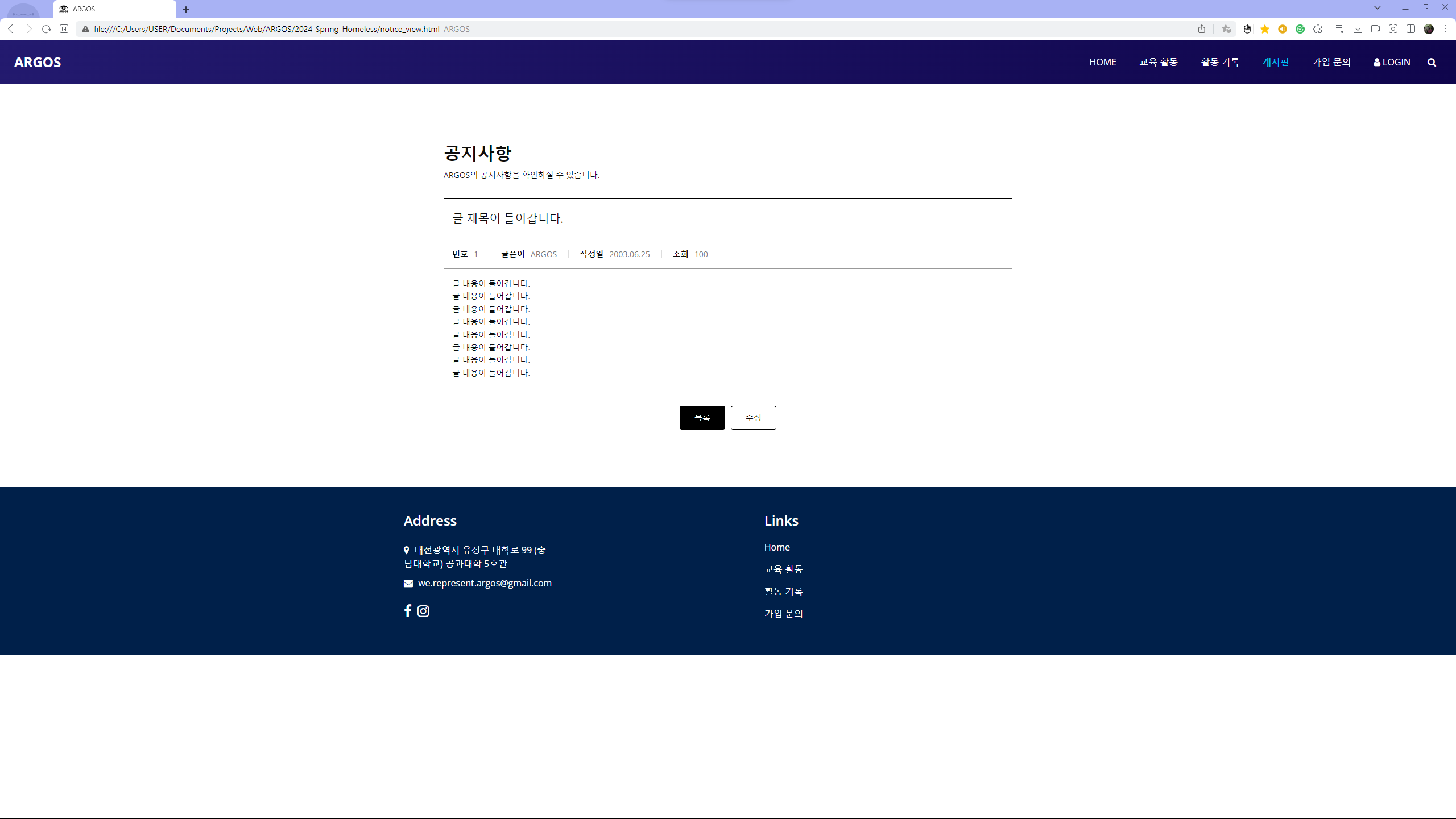Open the browser extensions puzzle icon
1456x819 pixels.
pos(1318,29)
